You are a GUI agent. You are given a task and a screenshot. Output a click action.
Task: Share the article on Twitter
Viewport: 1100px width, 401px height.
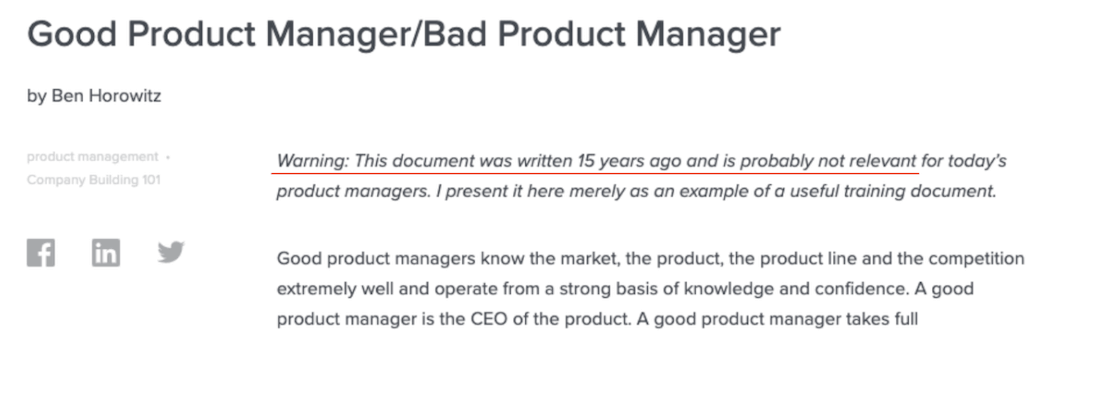(171, 252)
